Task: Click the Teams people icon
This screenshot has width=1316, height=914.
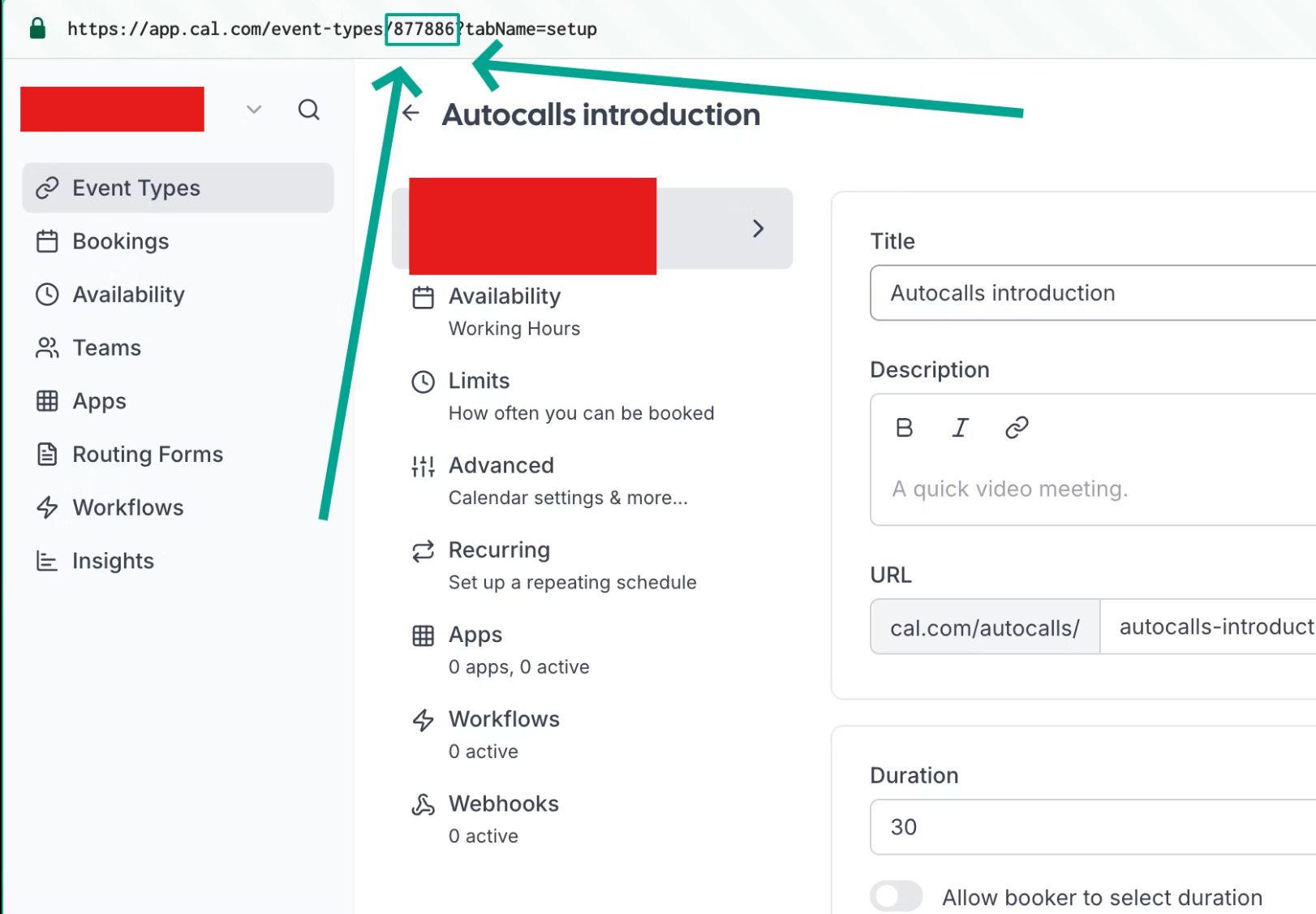Action: click(x=47, y=347)
